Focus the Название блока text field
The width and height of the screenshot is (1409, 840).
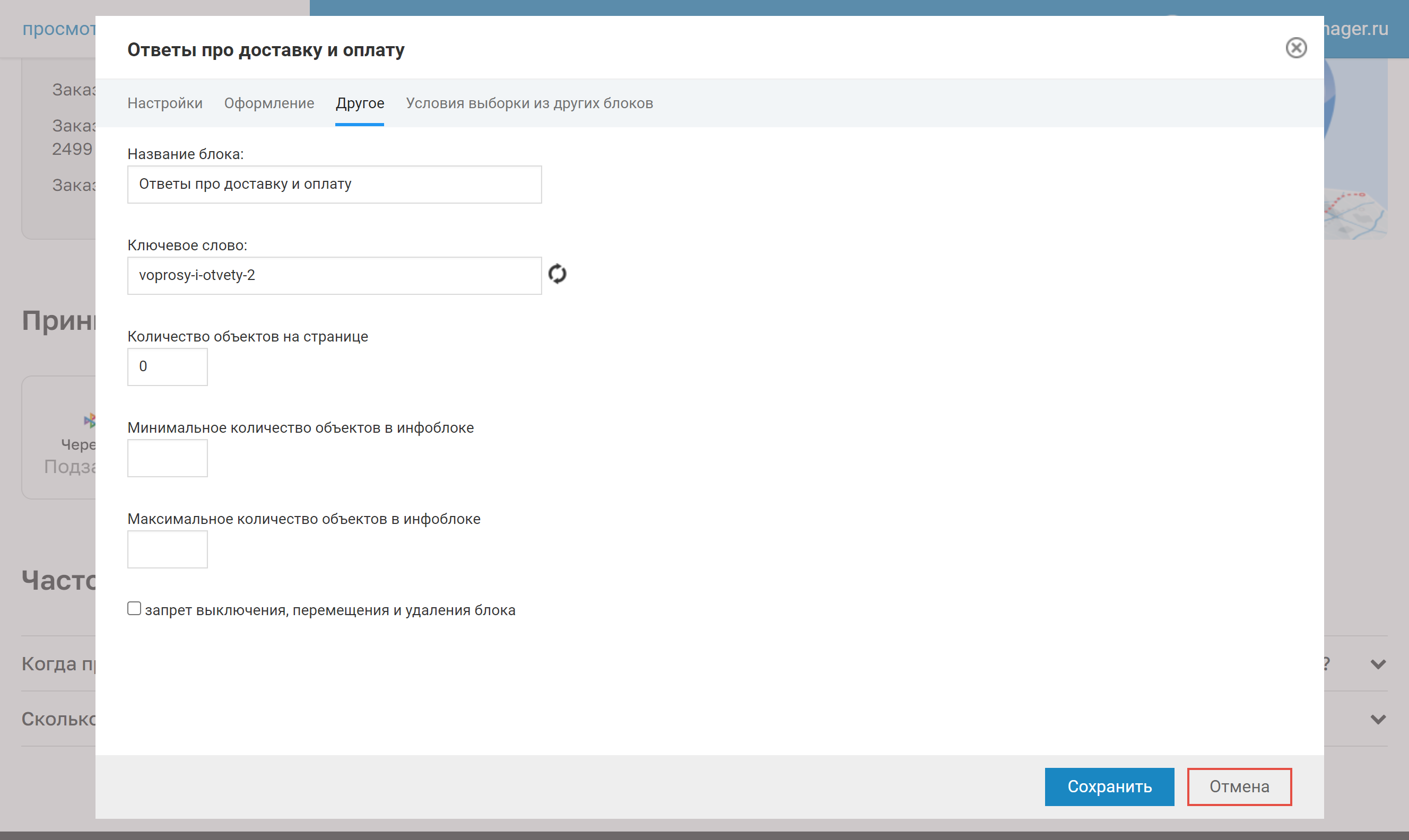click(334, 185)
